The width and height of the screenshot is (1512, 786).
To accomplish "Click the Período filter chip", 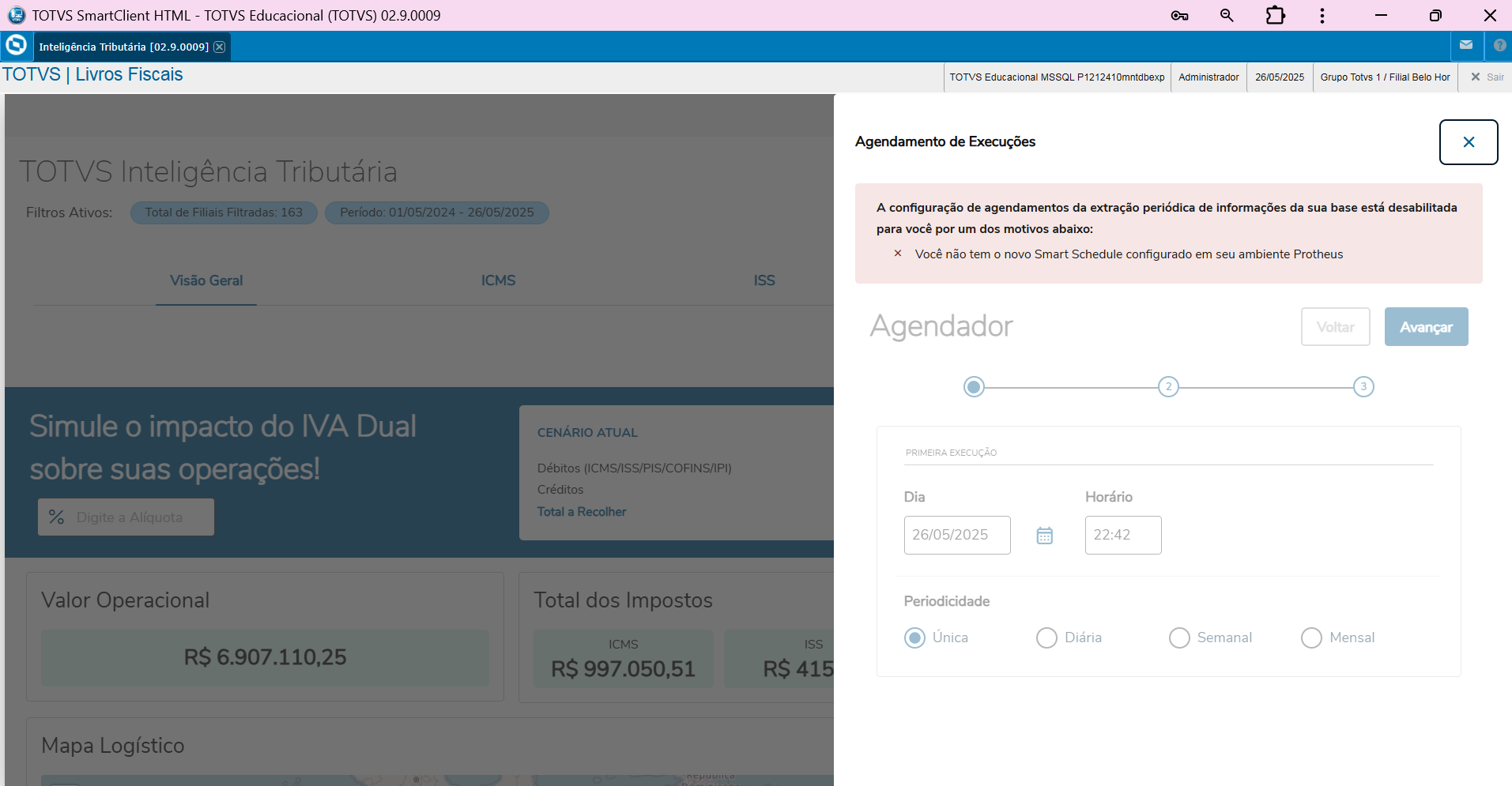I will tap(437, 212).
